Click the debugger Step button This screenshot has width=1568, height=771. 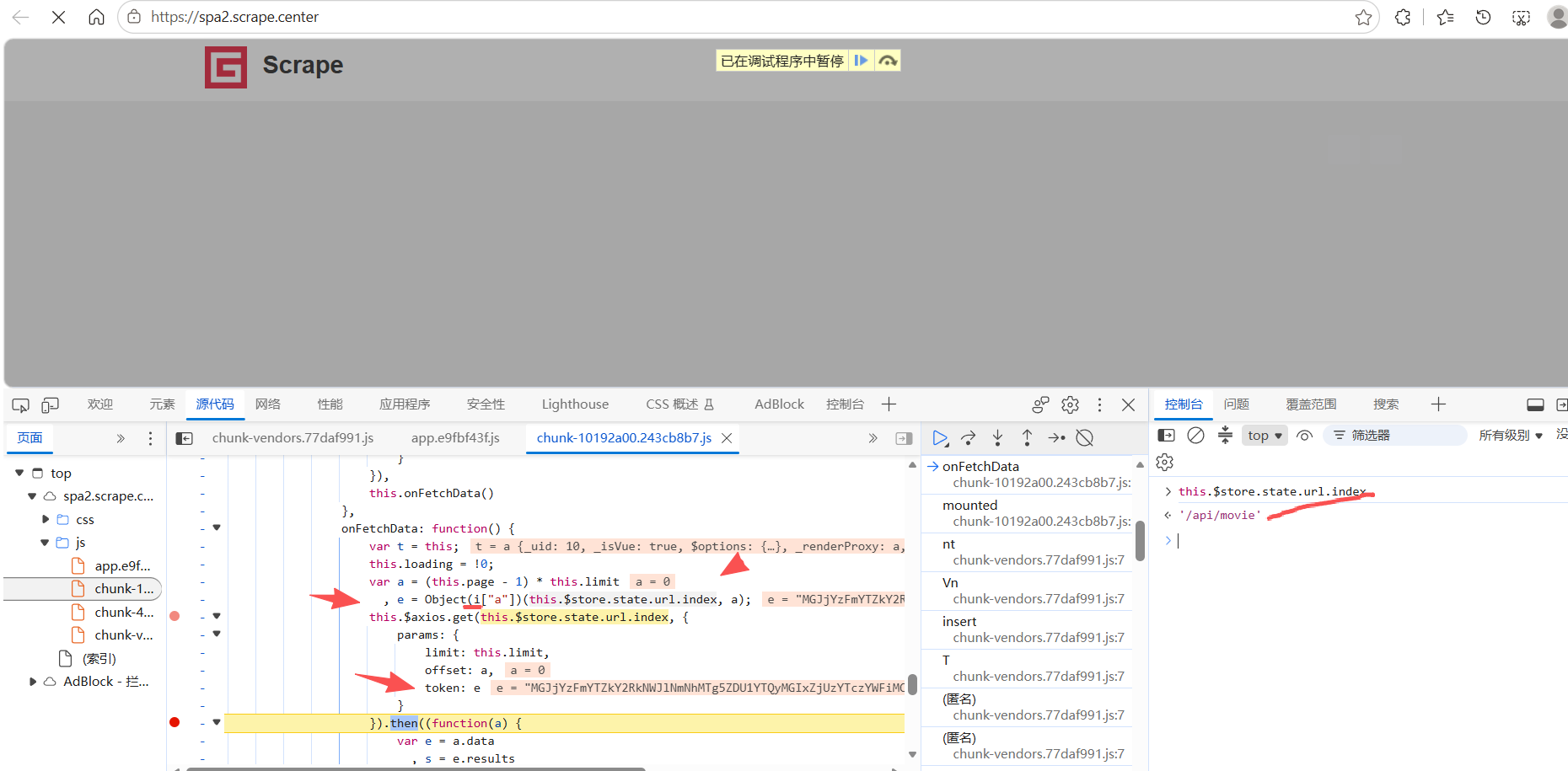(x=1056, y=438)
